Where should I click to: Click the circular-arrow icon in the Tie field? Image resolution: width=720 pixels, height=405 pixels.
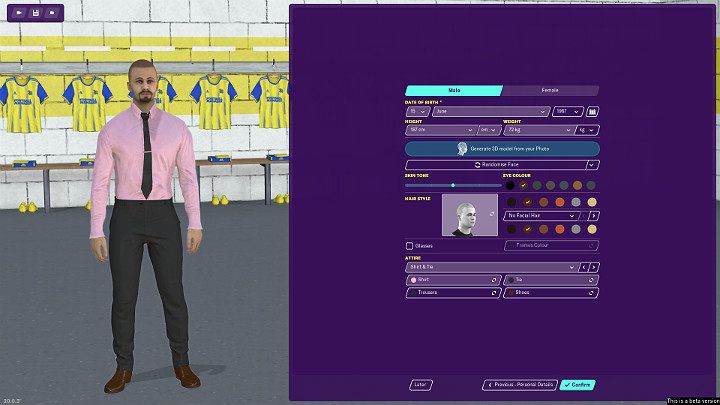tap(591, 280)
